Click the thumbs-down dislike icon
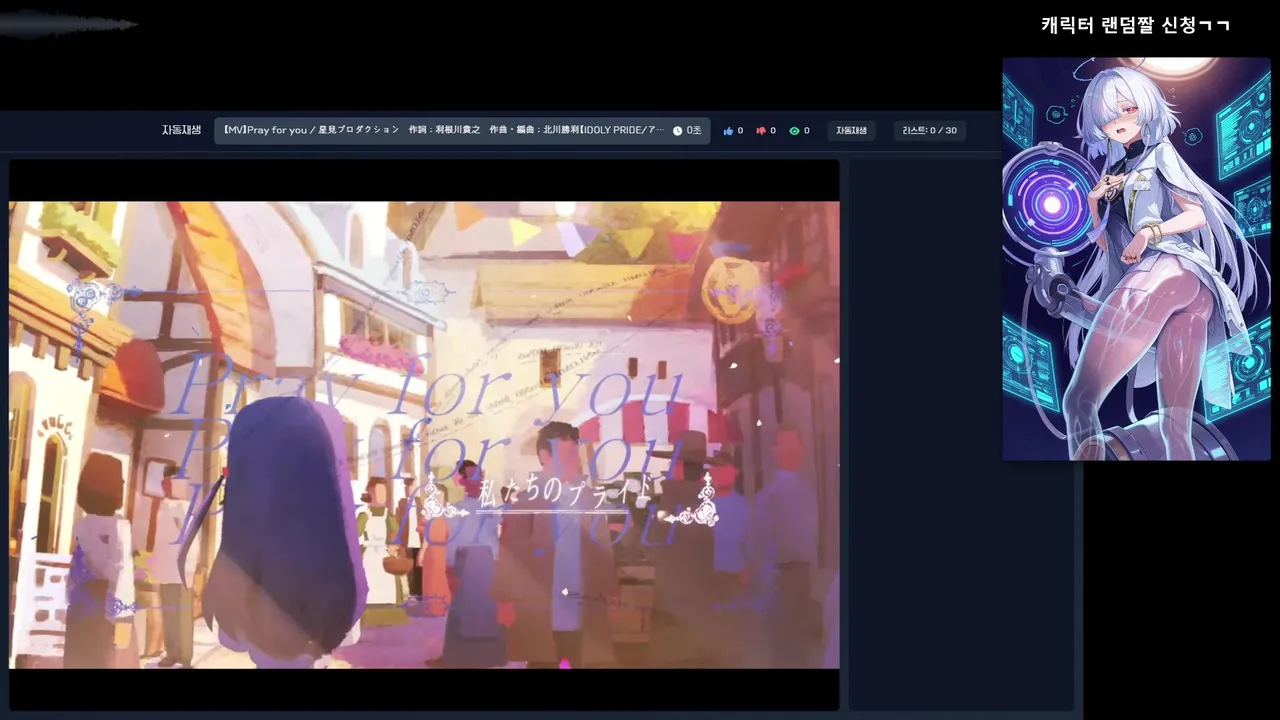The height and width of the screenshot is (720, 1280). (x=761, y=131)
